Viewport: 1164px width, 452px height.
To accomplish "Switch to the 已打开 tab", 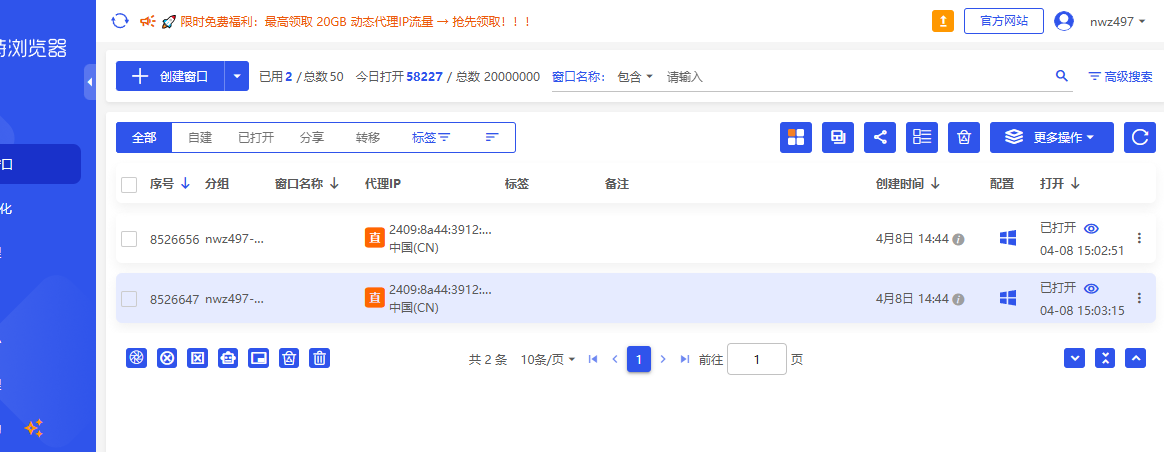I will [256, 137].
